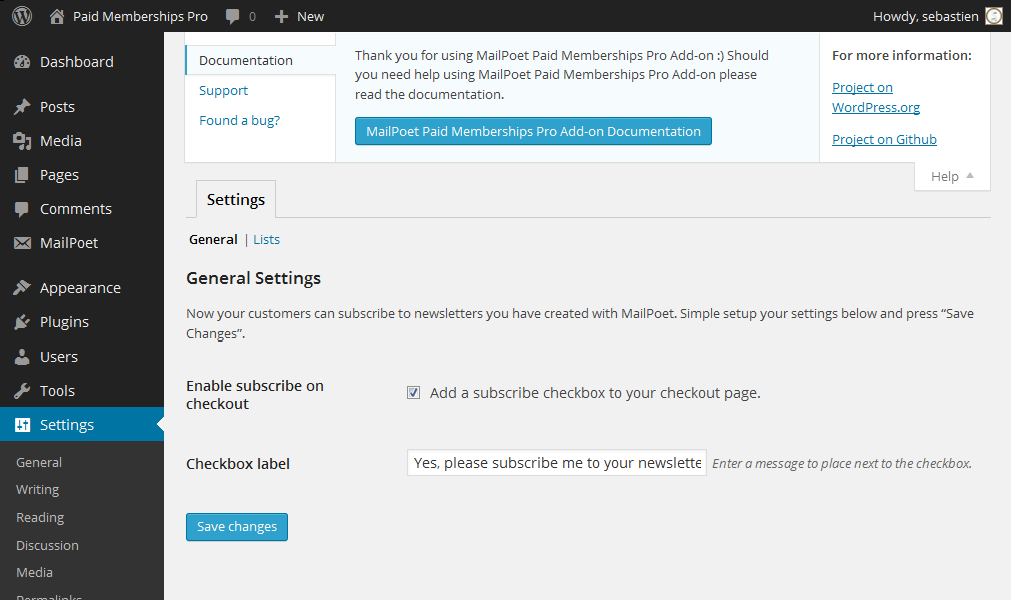
Task: Open Appearance menu item
Action: [82, 287]
